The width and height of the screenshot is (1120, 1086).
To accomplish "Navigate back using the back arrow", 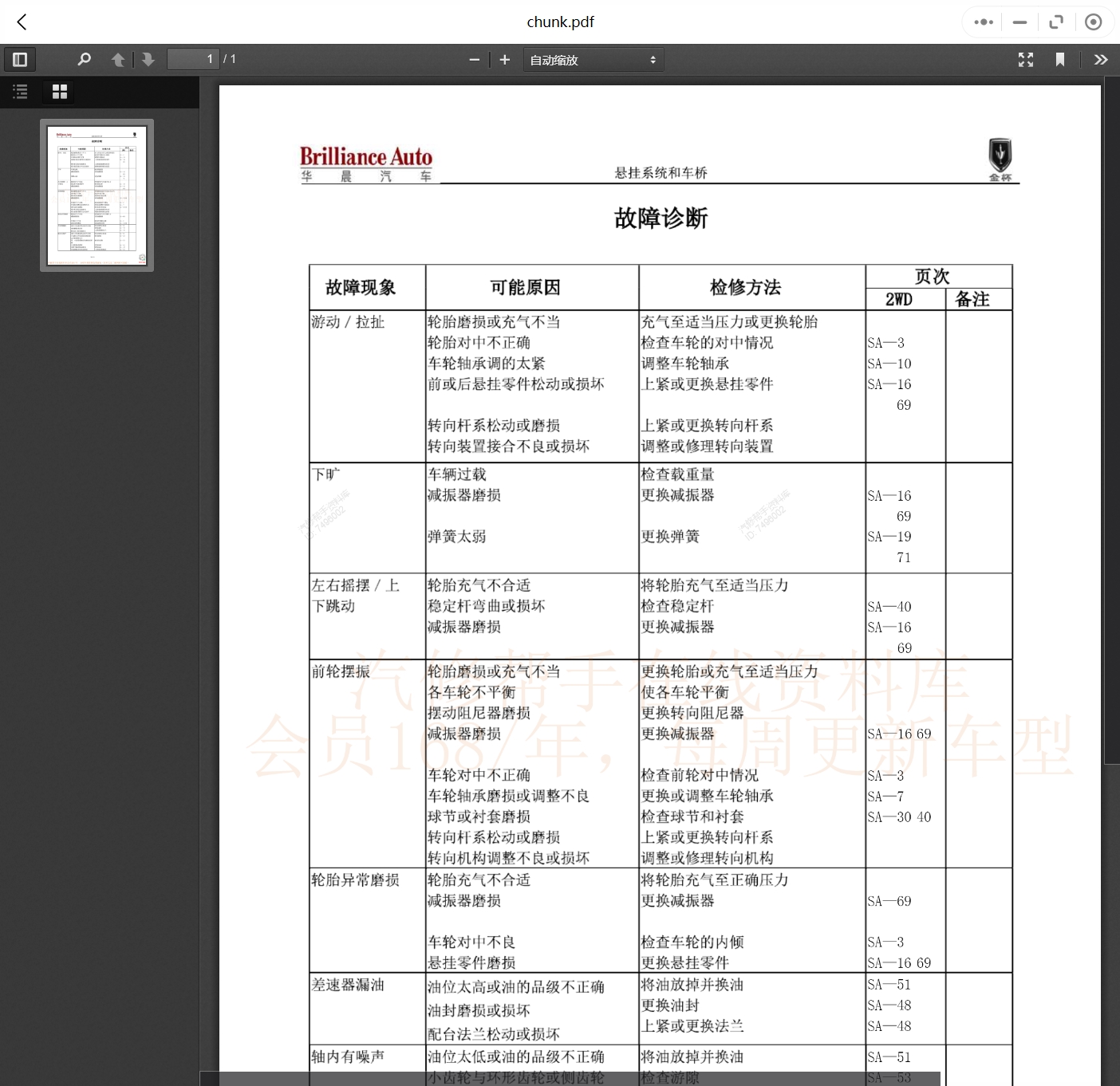I will 22,22.
